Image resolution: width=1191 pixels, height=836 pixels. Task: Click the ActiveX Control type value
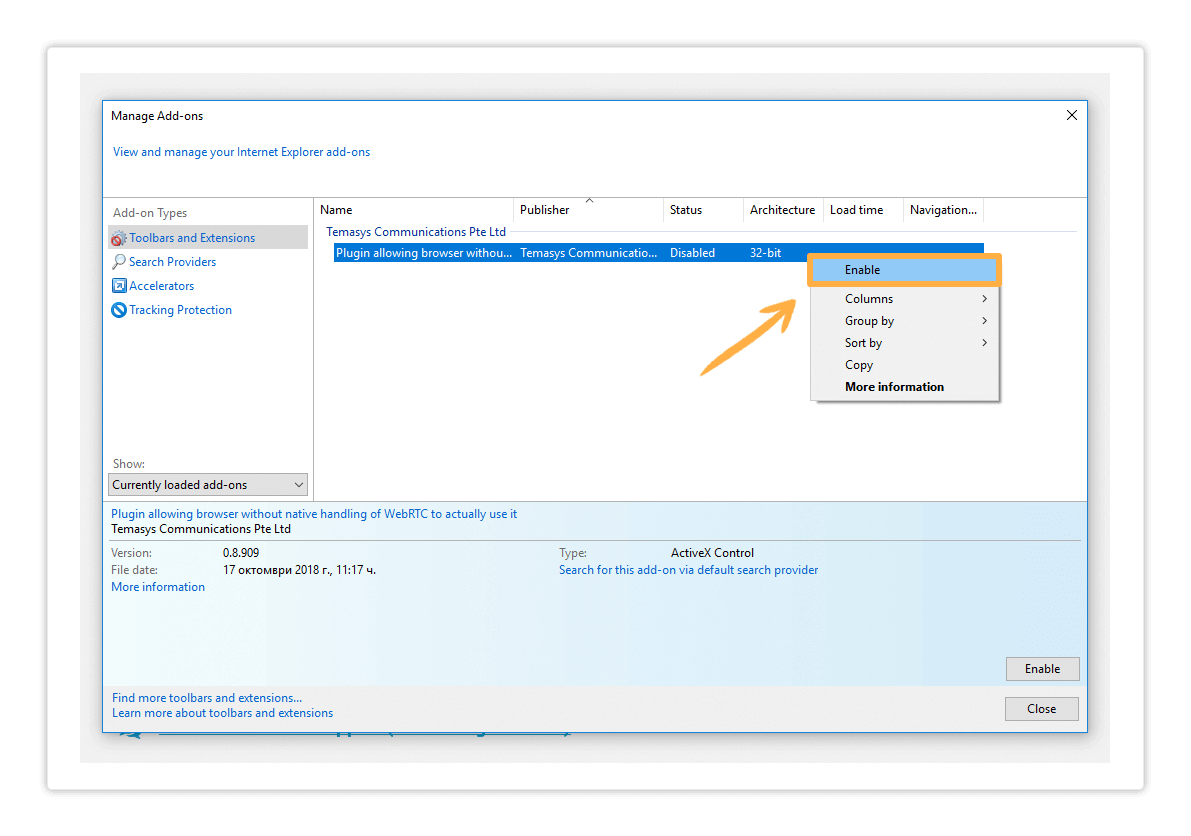tap(712, 553)
